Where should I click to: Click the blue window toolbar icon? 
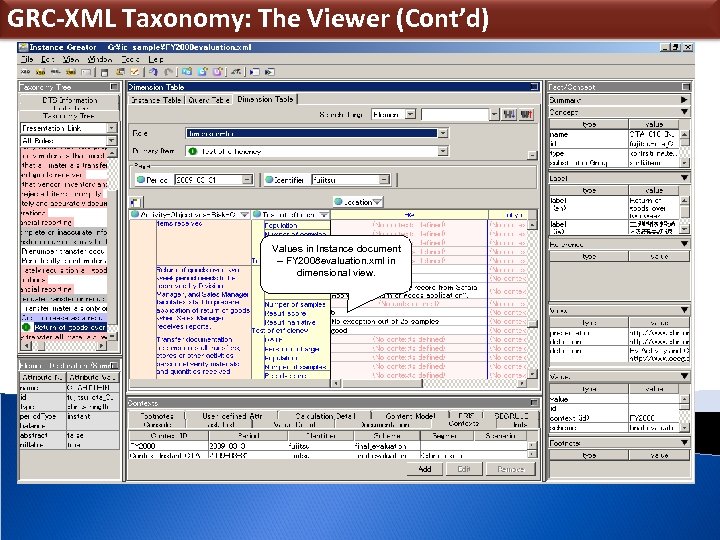pos(186,72)
